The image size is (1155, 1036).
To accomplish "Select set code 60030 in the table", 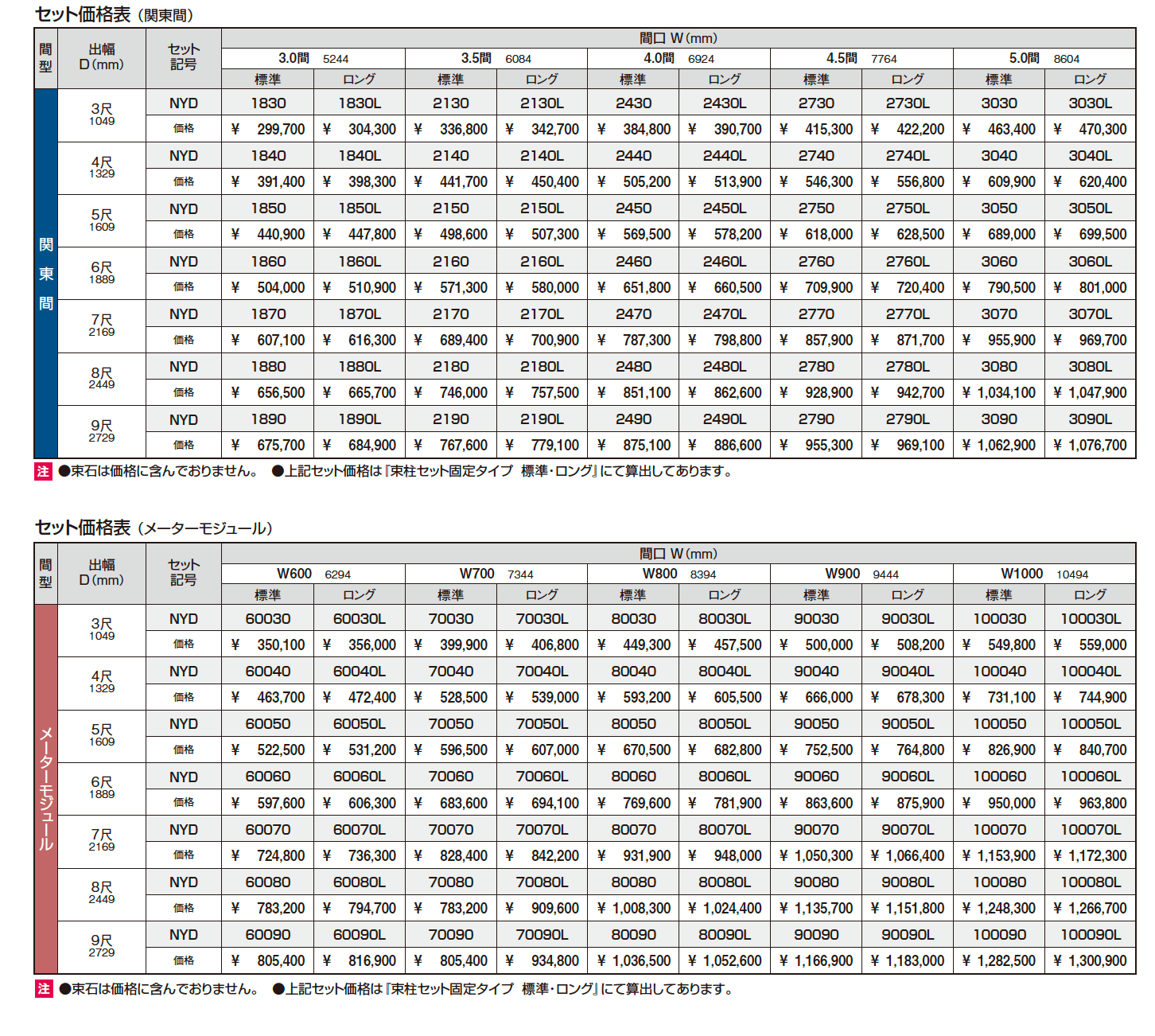I will click(x=268, y=619).
